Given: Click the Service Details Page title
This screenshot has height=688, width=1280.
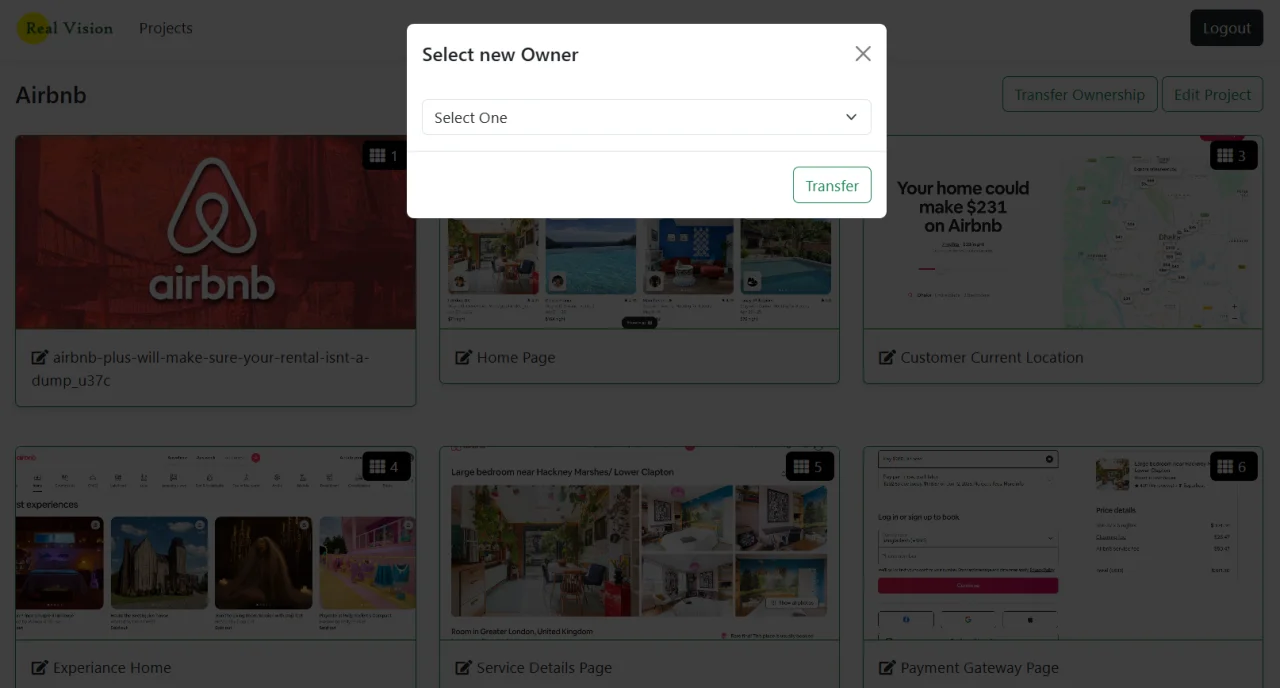Looking at the screenshot, I should tap(544, 667).
